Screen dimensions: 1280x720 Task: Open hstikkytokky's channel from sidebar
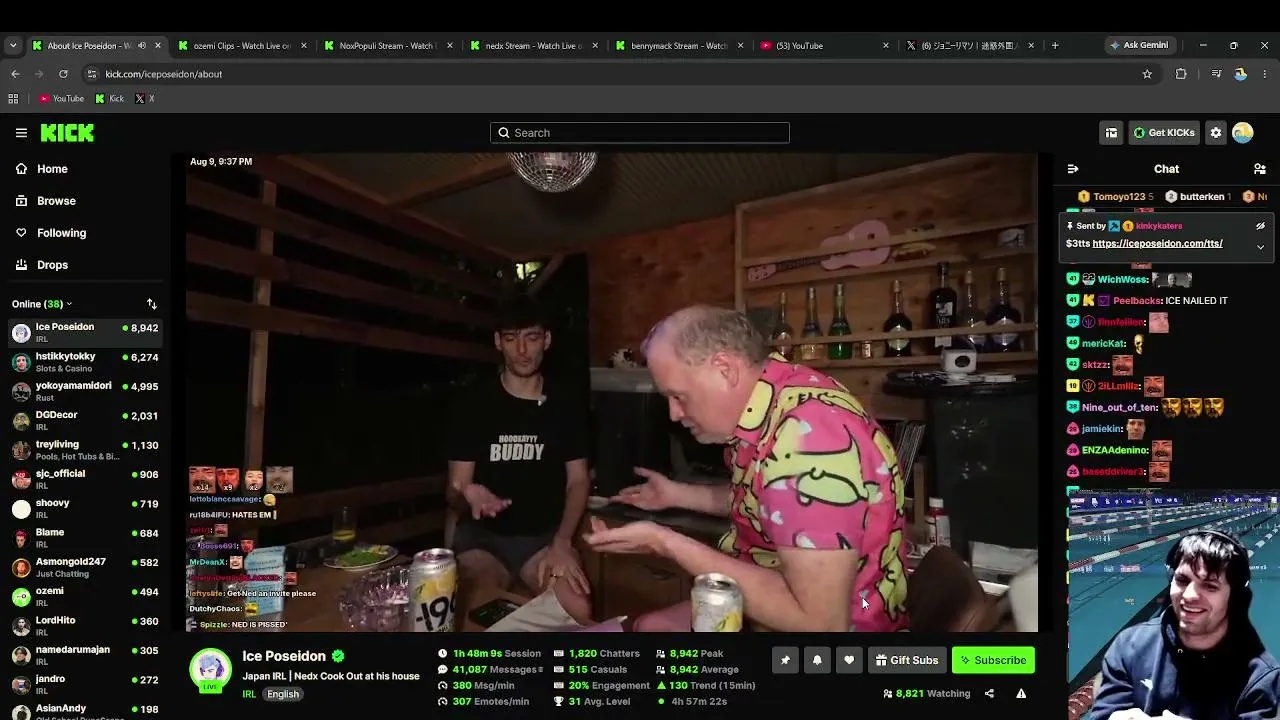pyautogui.click(x=84, y=362)
